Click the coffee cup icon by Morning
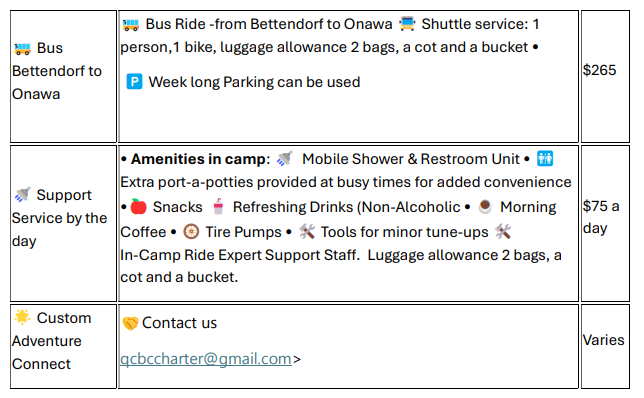Viewport: 644px width, 398px height. (x=485, y=206)
